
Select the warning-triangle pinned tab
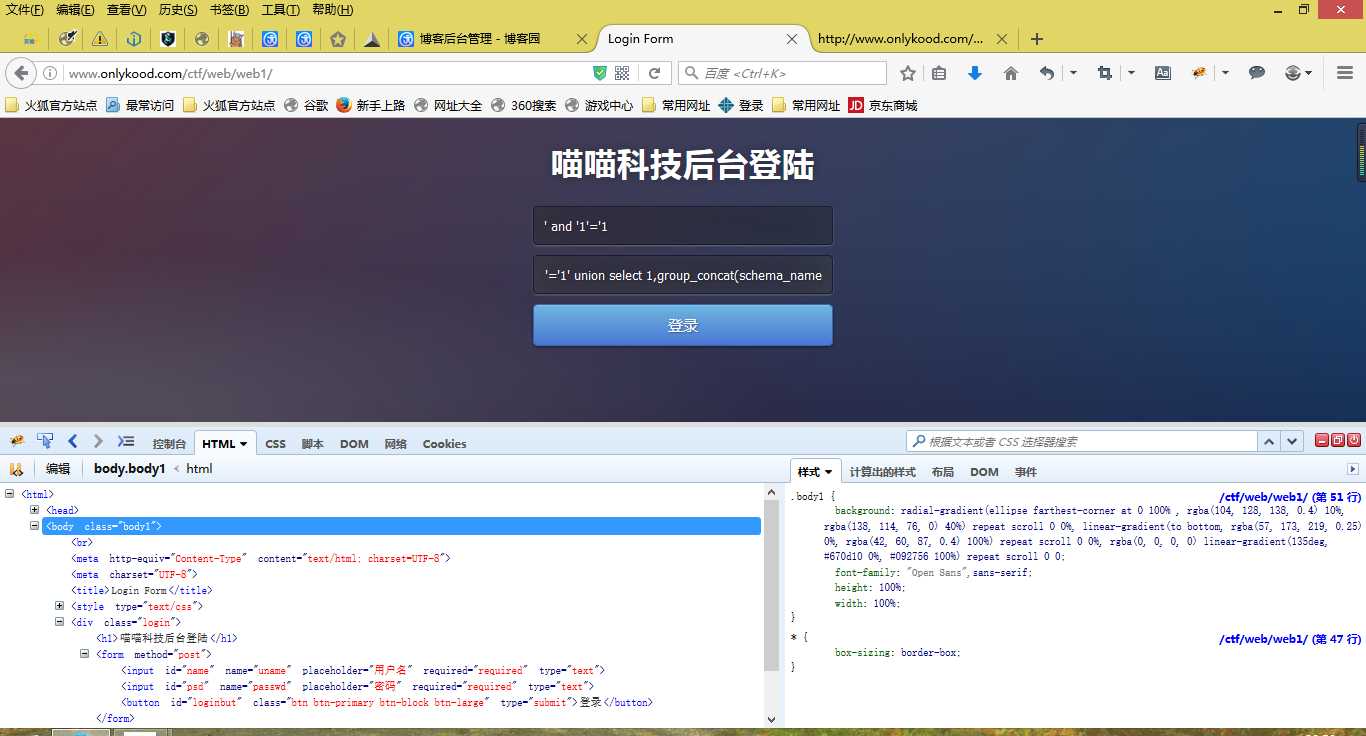coord(100,39)
